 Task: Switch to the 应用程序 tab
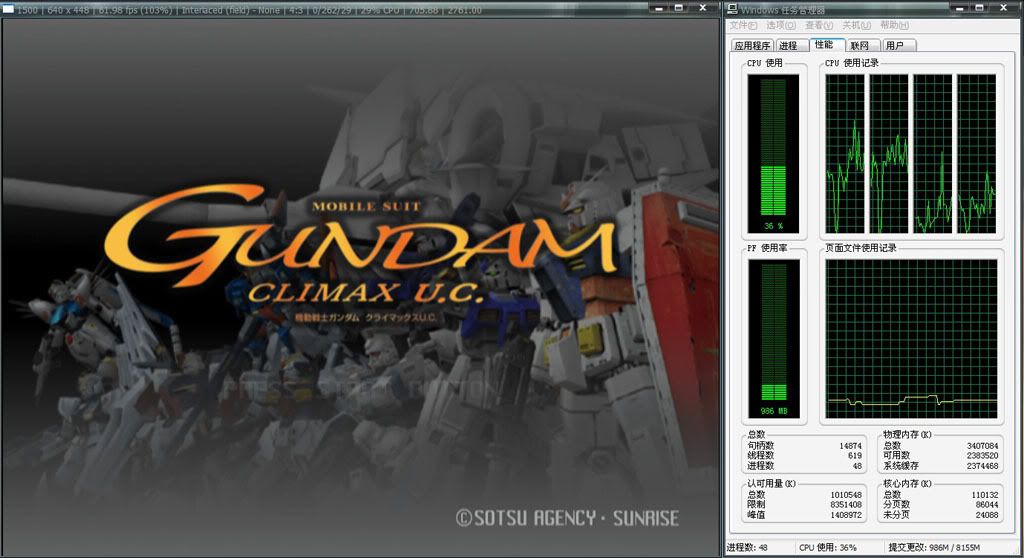752,46
